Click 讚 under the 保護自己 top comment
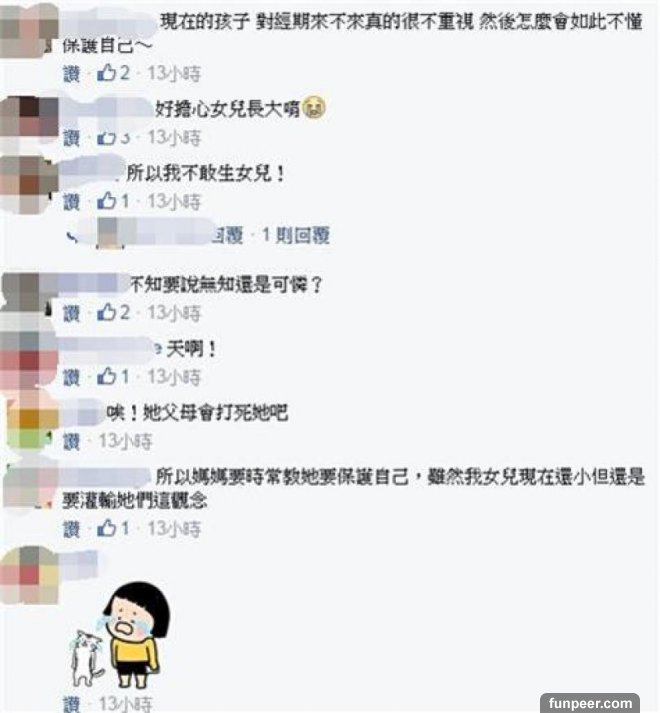Image resolution: width=660 pixels, height=713 pixels. point(71,74)
